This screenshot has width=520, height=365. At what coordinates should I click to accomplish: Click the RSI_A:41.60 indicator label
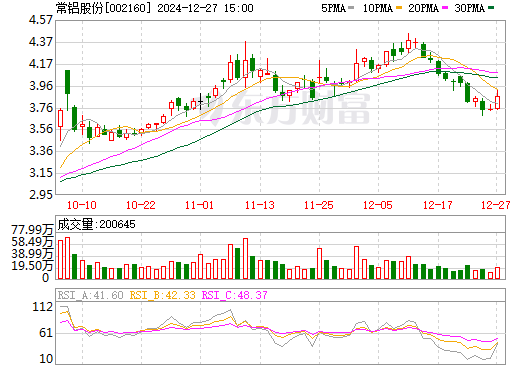[90, 295]
